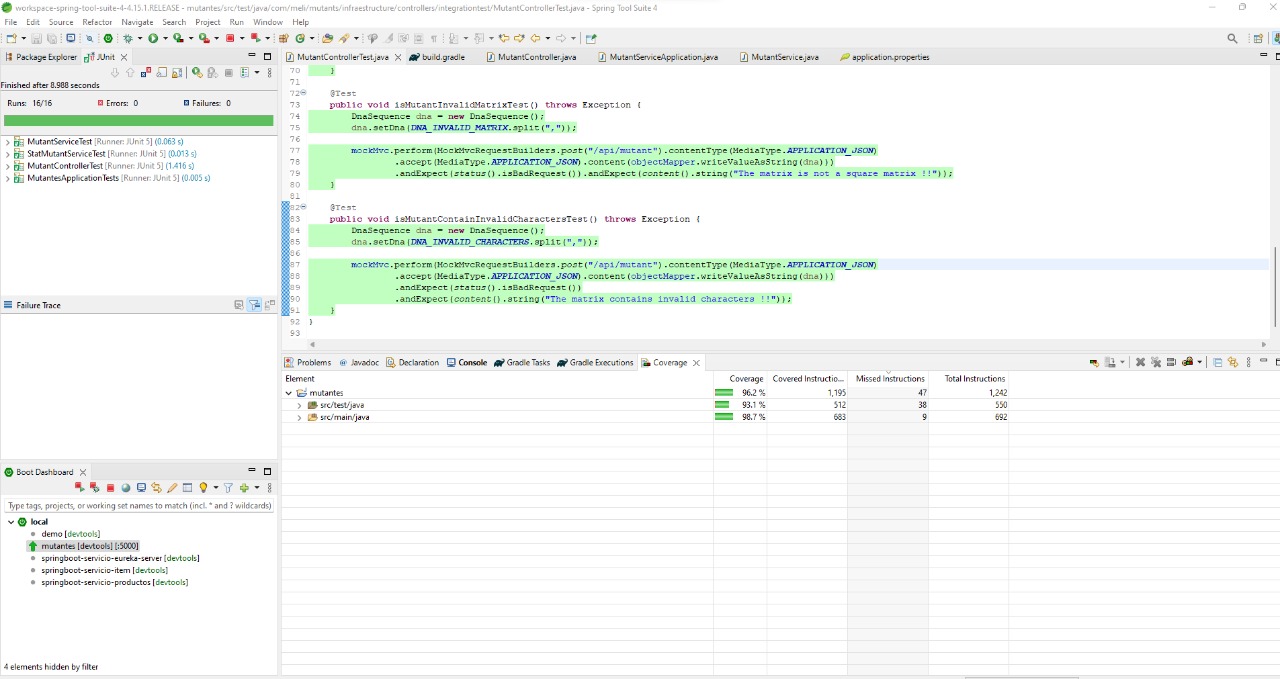Click the JUnit Test Run History icon

pos(244,73)
